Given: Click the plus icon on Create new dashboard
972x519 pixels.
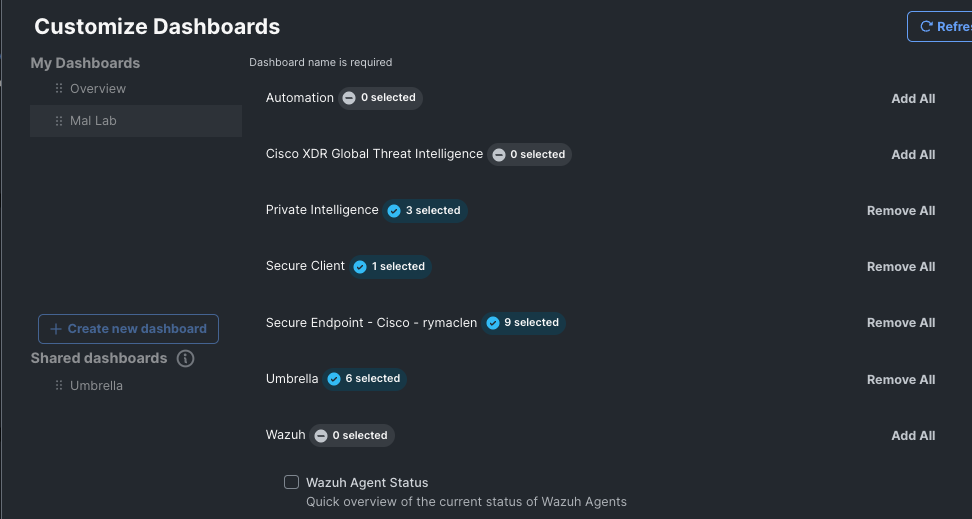Looking at the screenshot, I should tap(56, 329).
